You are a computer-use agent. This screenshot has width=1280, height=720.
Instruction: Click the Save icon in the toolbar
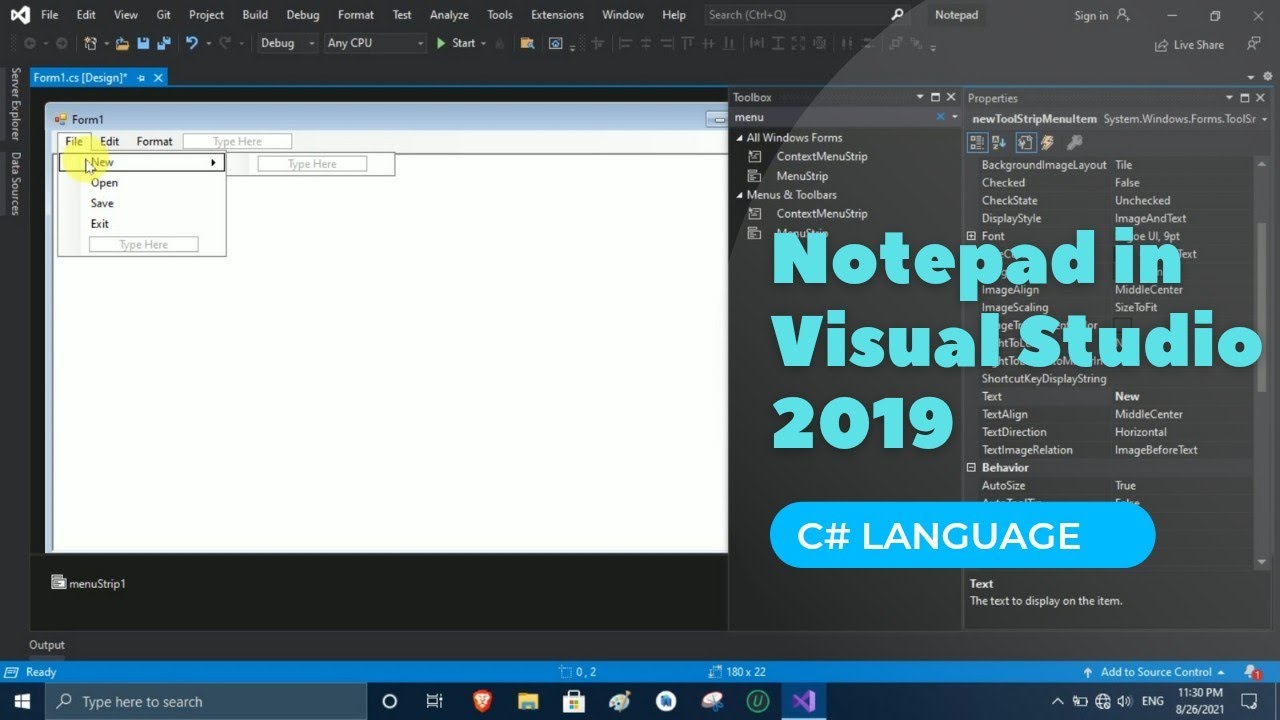(x=142, y=43)
